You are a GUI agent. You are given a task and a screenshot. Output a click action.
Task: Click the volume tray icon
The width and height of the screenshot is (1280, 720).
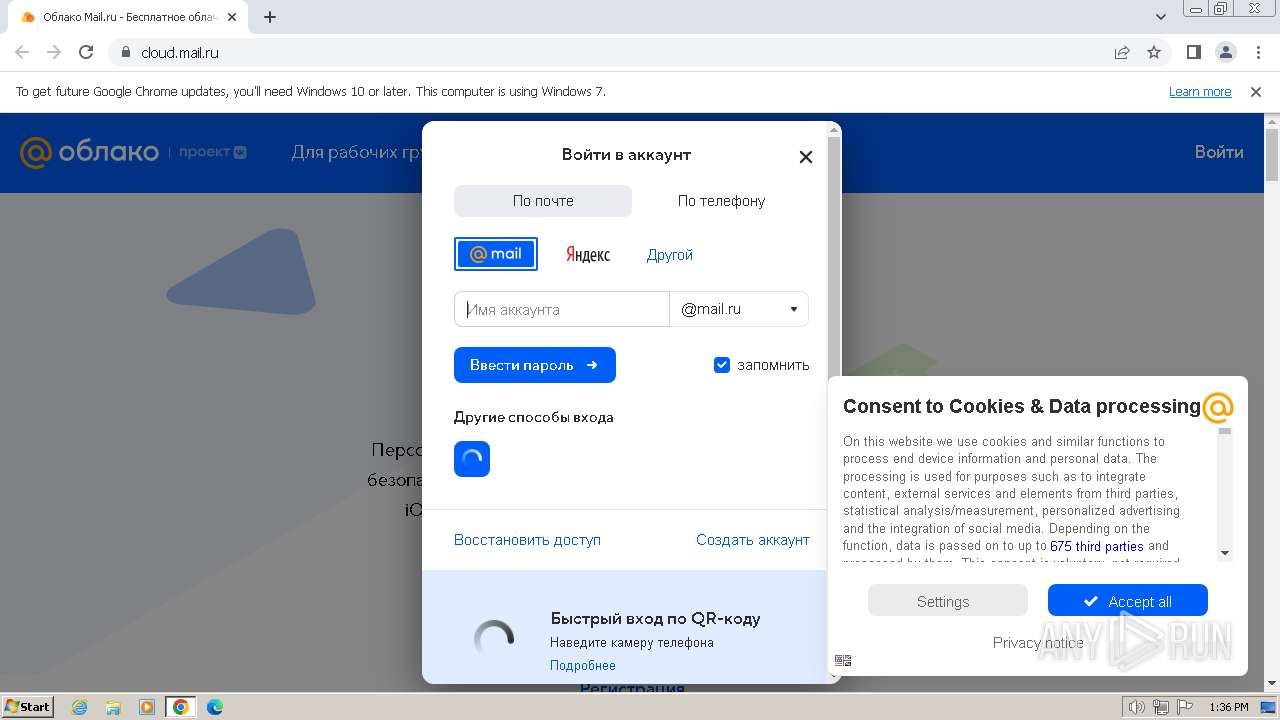pyautogui.click(x=1136, y=707)
